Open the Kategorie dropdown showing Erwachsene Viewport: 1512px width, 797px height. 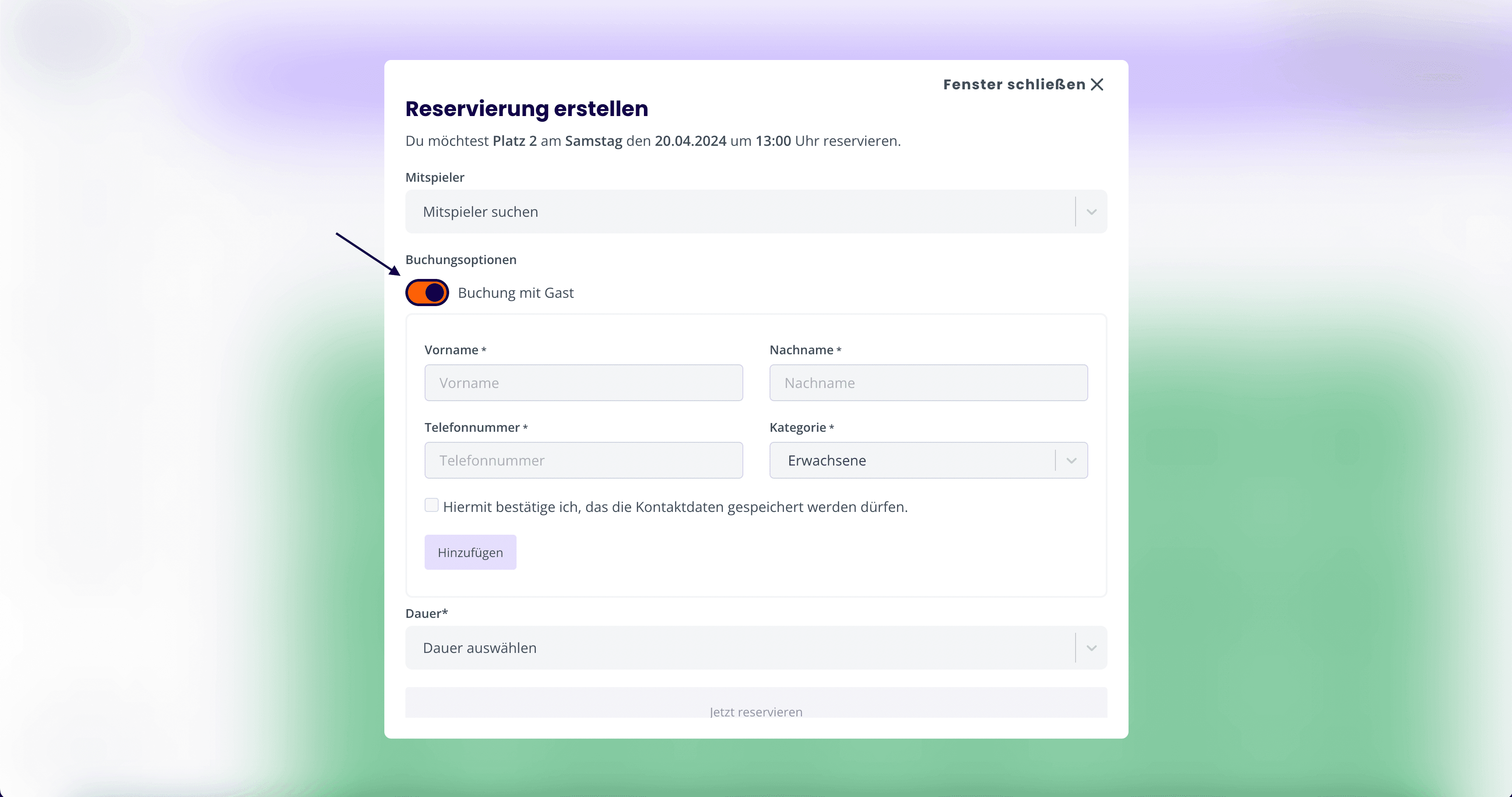tap(928, 460)
